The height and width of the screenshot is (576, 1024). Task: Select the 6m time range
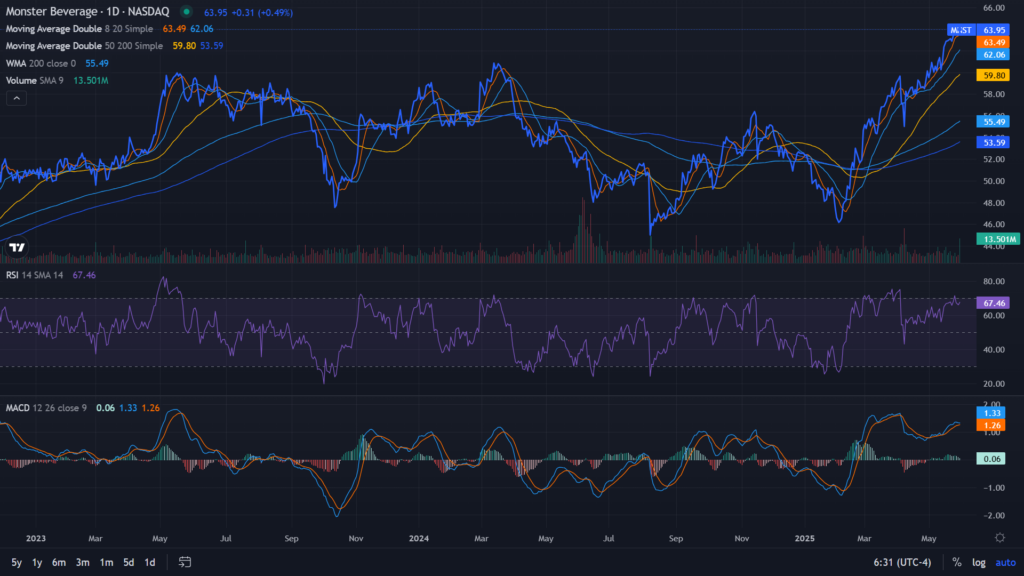[x=59, y=562]
